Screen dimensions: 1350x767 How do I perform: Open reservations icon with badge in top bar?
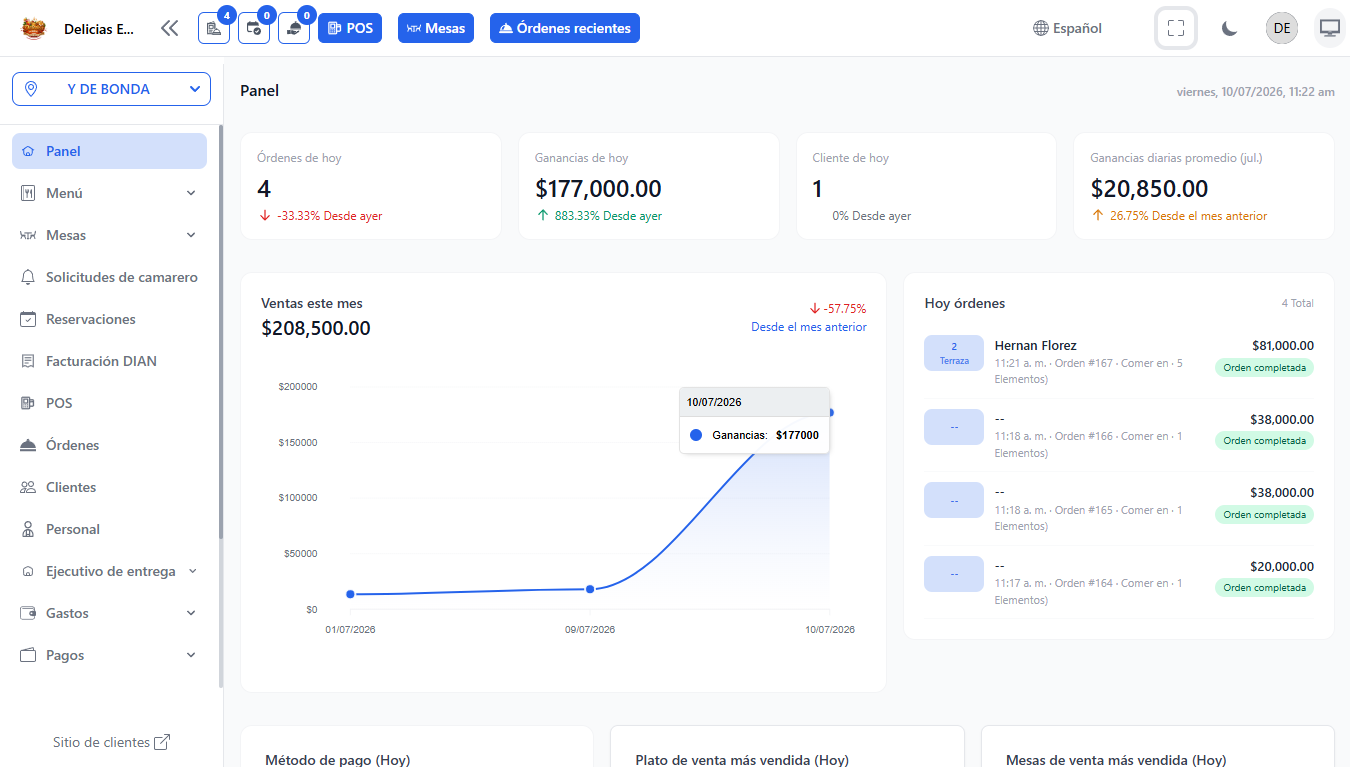254,28
